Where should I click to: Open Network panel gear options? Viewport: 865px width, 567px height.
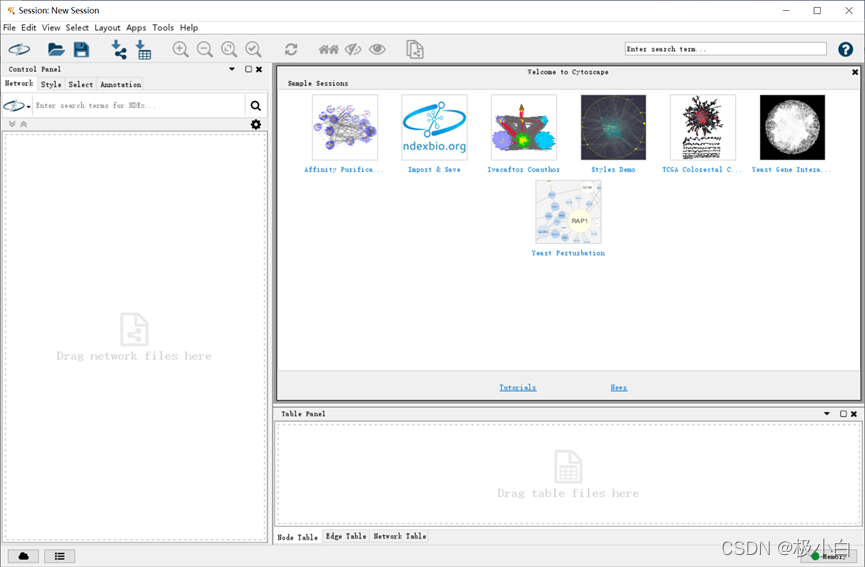point(255,124)
